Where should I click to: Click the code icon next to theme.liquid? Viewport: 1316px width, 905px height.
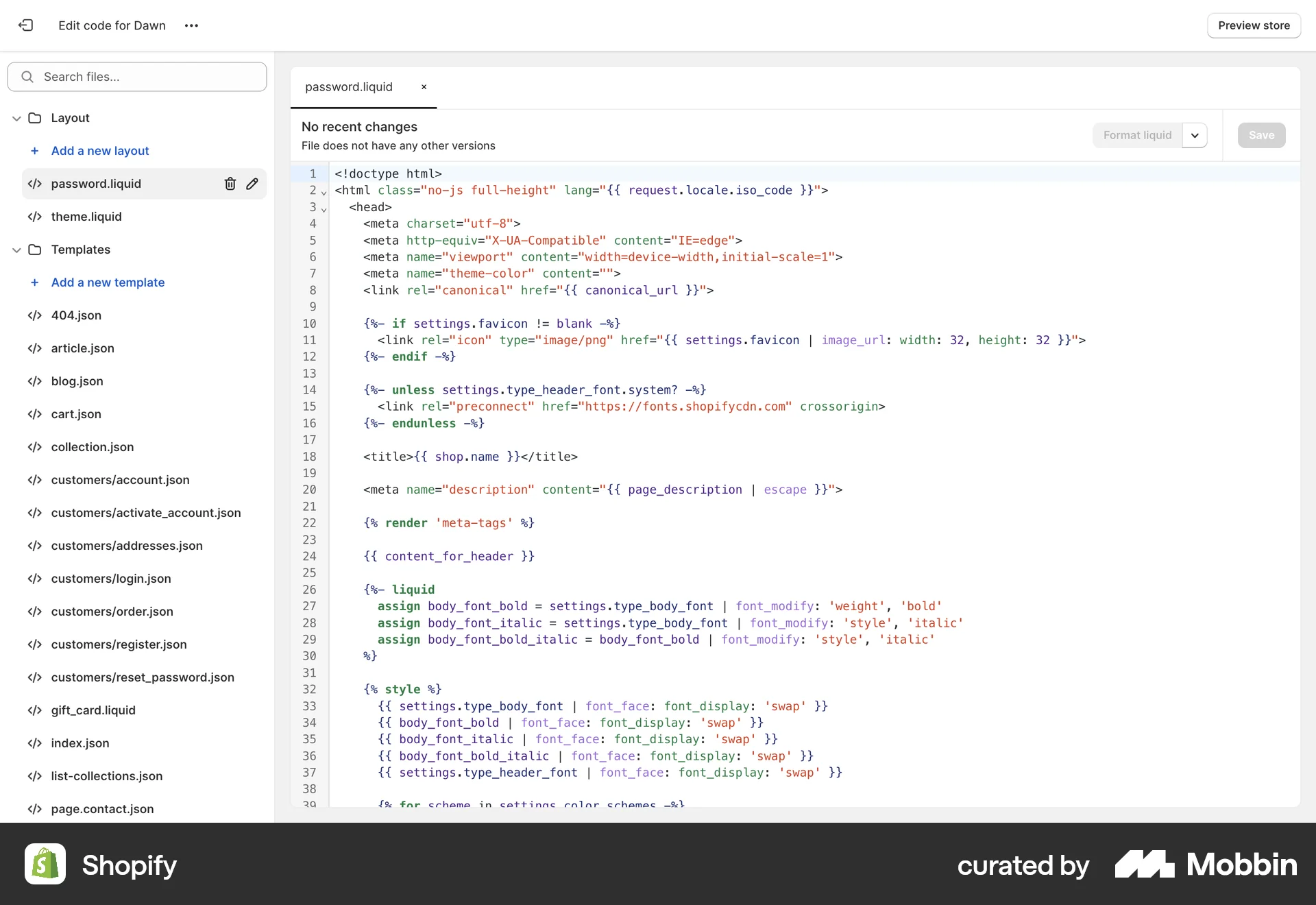point(34,217)
